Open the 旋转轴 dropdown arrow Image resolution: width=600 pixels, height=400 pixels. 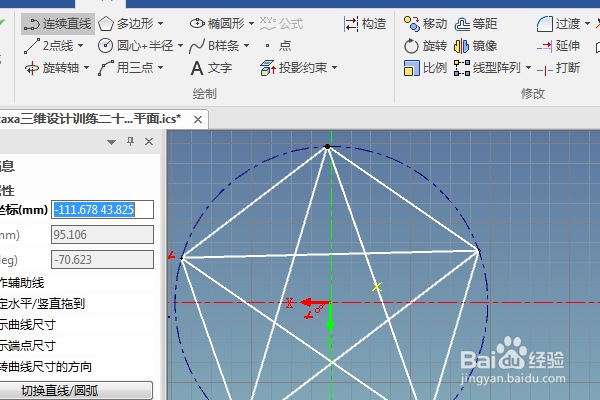coord(86,68)
